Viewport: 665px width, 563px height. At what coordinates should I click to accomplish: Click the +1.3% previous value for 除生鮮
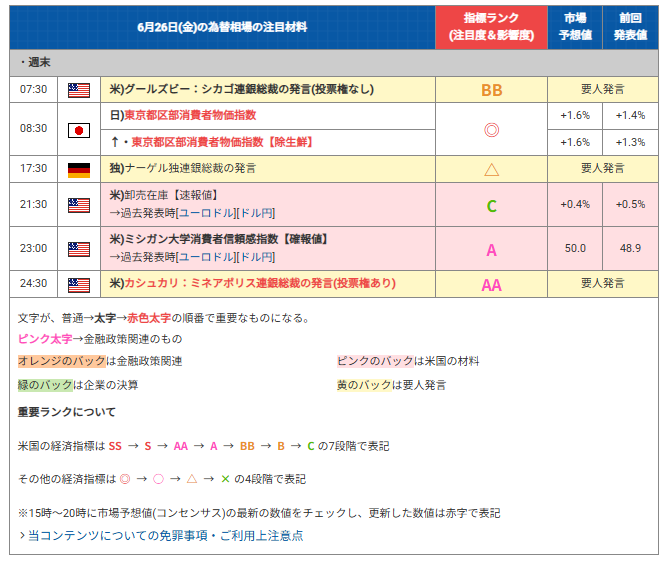631,143
